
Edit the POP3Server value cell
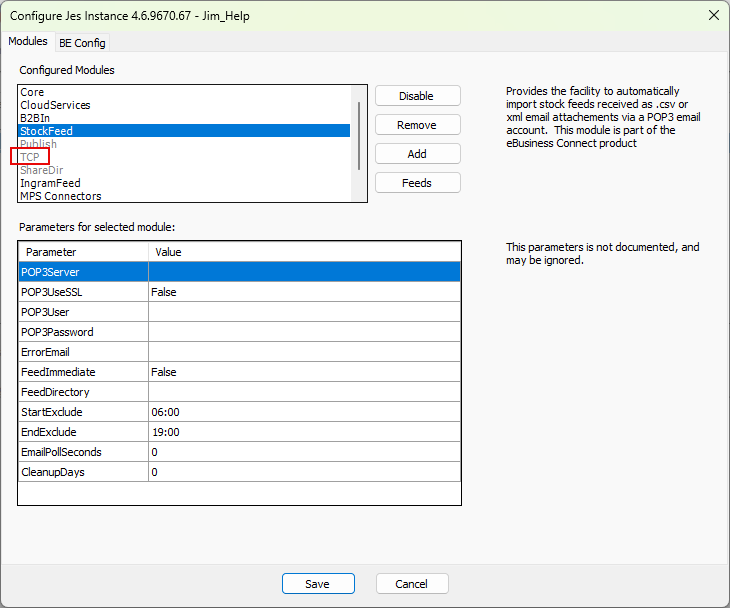coord(304,272)
